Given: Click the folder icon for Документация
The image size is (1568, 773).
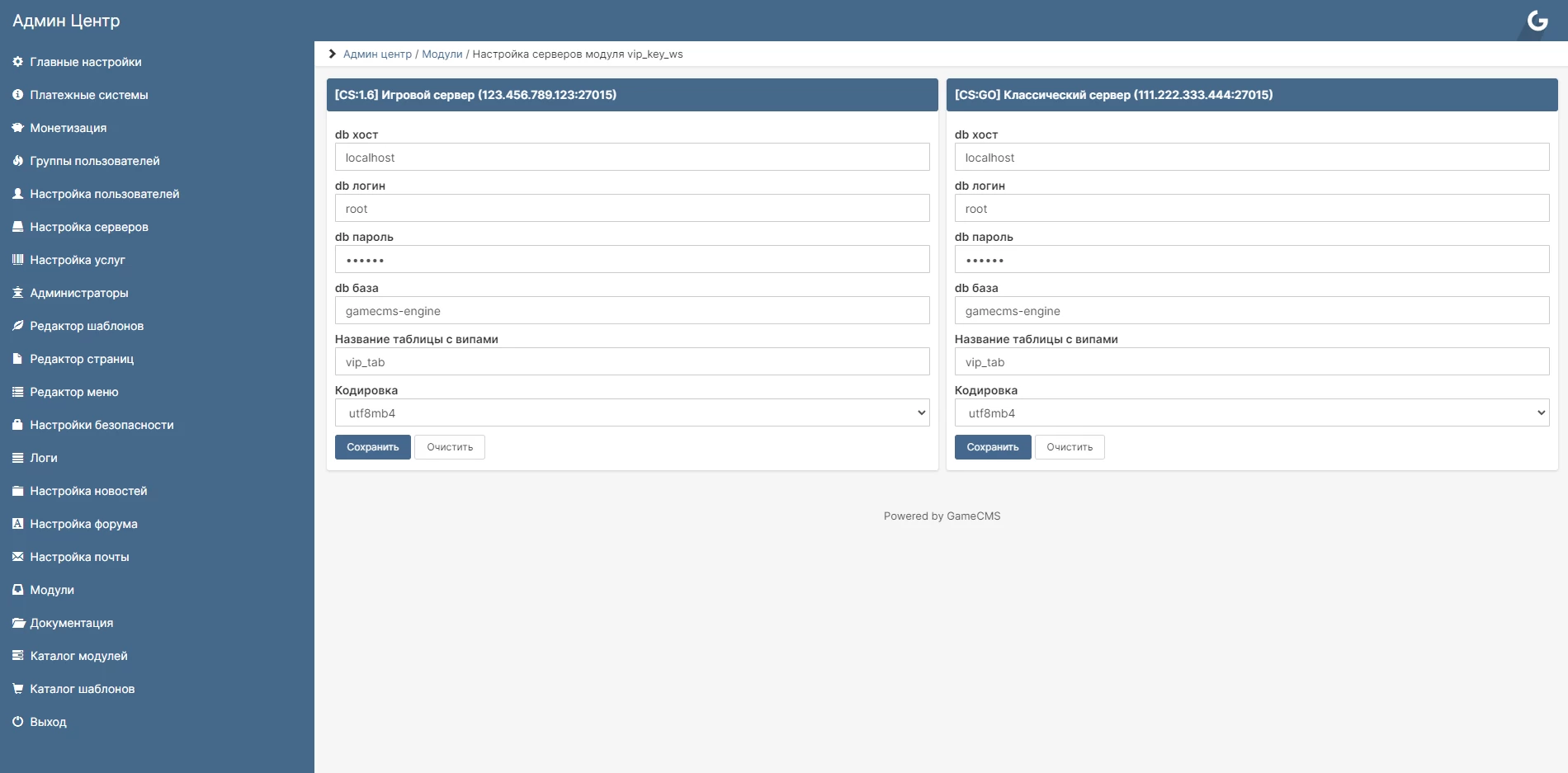Looking at the screenshot, I should click(17, 623).
